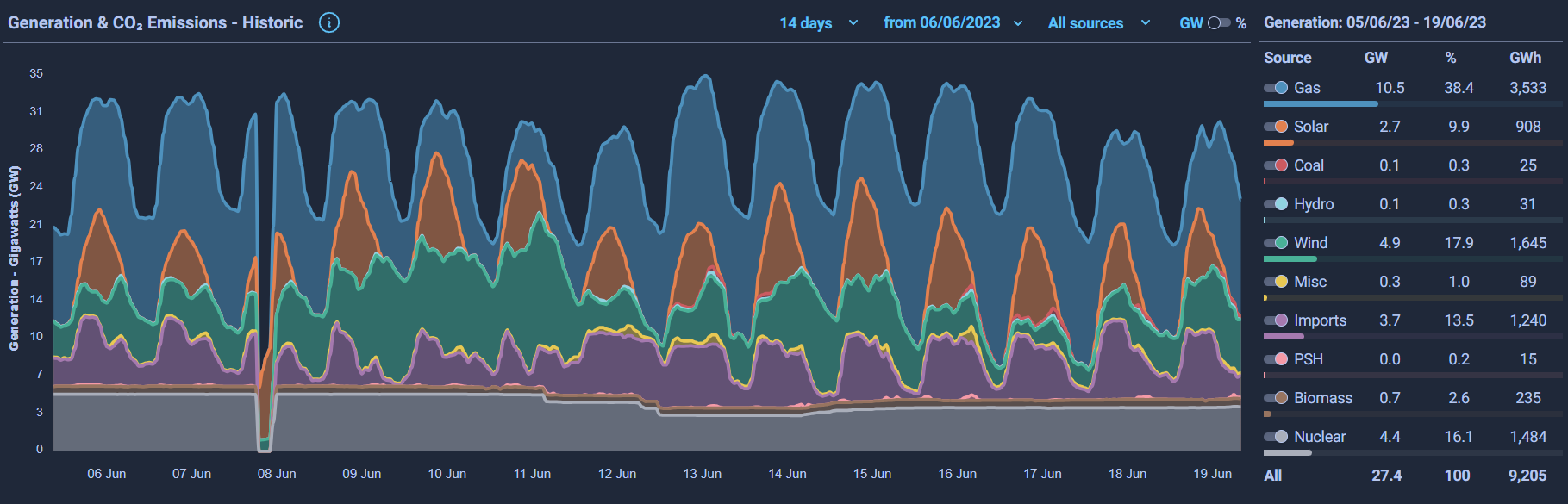Open the from 06/06/2023 date dropdown
1568x504 pixels.
pyautogui.click(x=953, y=23)
